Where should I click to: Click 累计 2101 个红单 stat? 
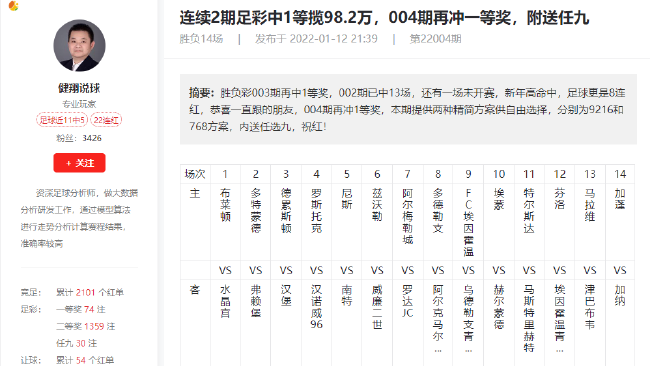90,293
